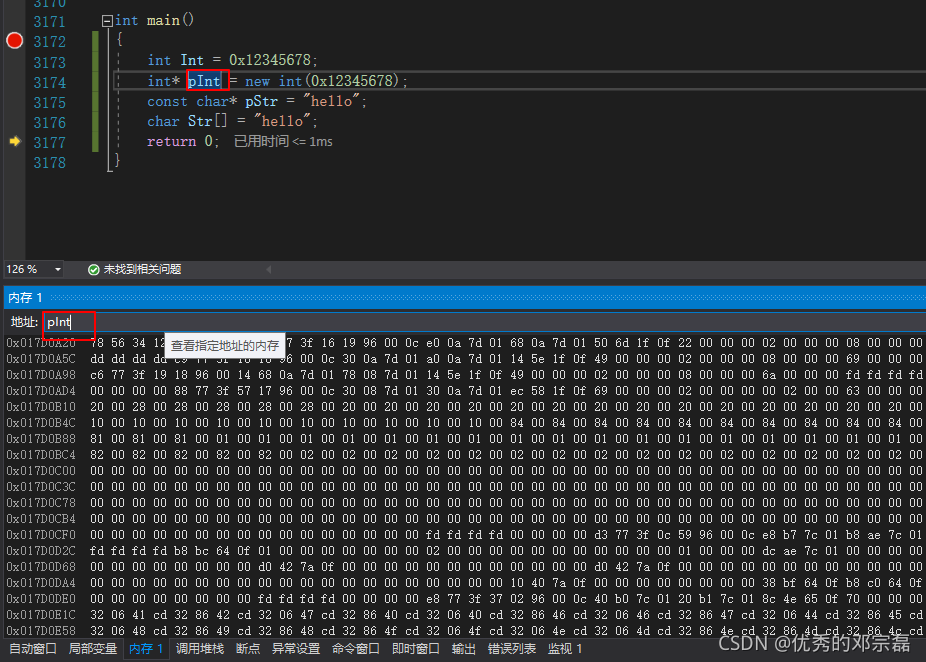Click memory address 0x017D0E58 row label
This screenshot has width=926, height=662.
pyautogui.click(x=41, y=631)
